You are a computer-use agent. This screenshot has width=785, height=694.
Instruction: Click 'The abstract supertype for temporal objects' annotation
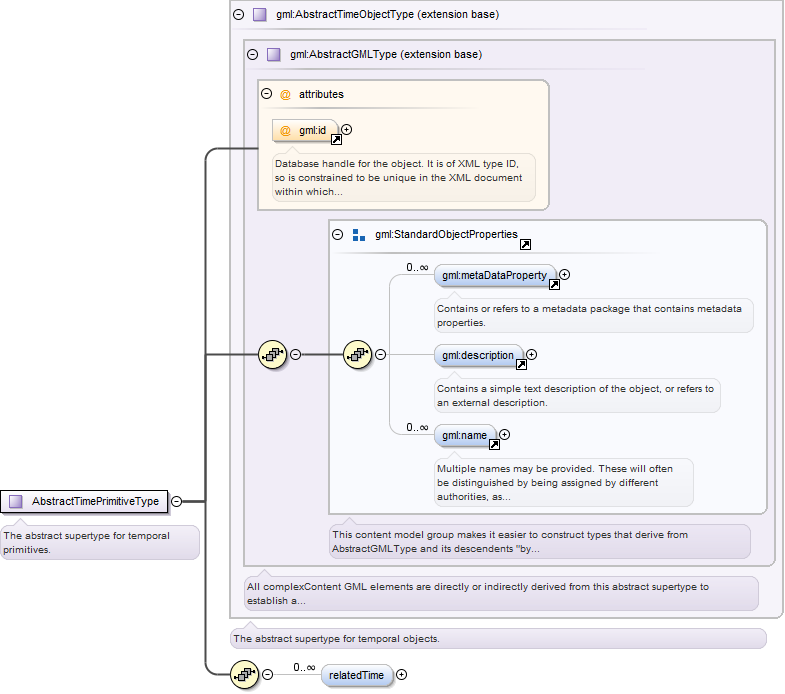[498, 639]
